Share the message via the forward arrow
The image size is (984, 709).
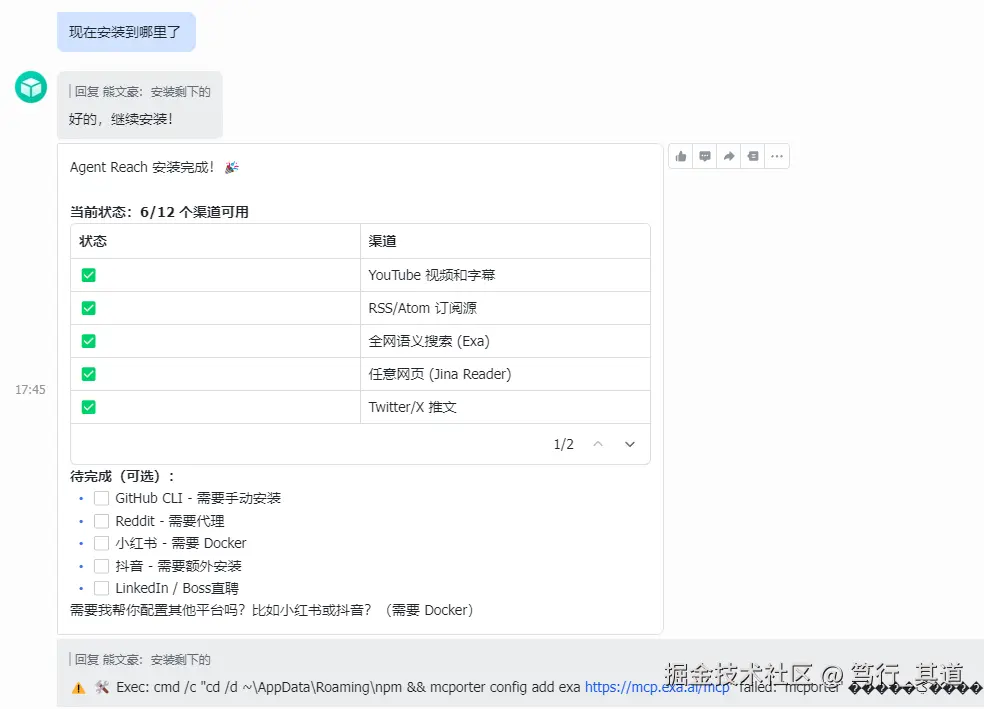point(729,155)
